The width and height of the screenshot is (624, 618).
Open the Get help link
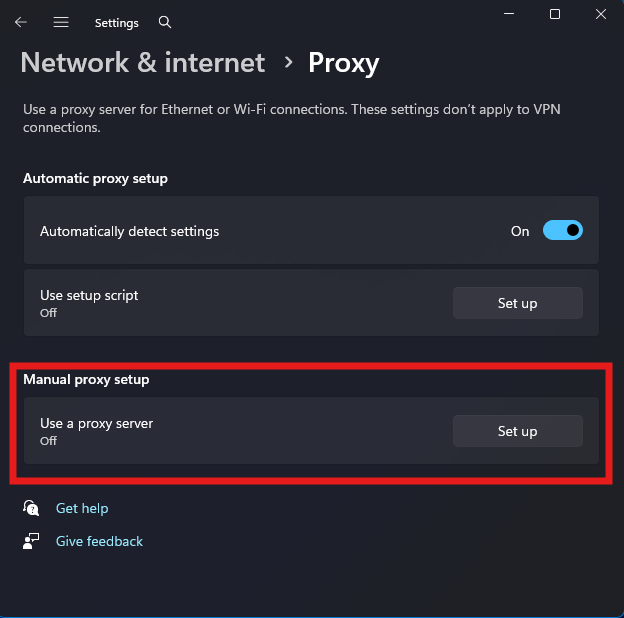(x=82, y=509)
